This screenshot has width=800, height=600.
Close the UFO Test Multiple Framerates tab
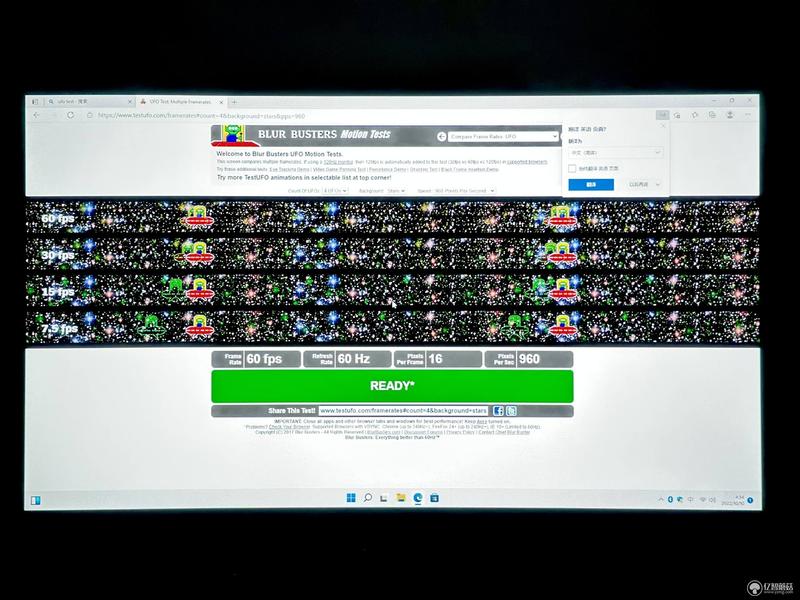[220, 102]
